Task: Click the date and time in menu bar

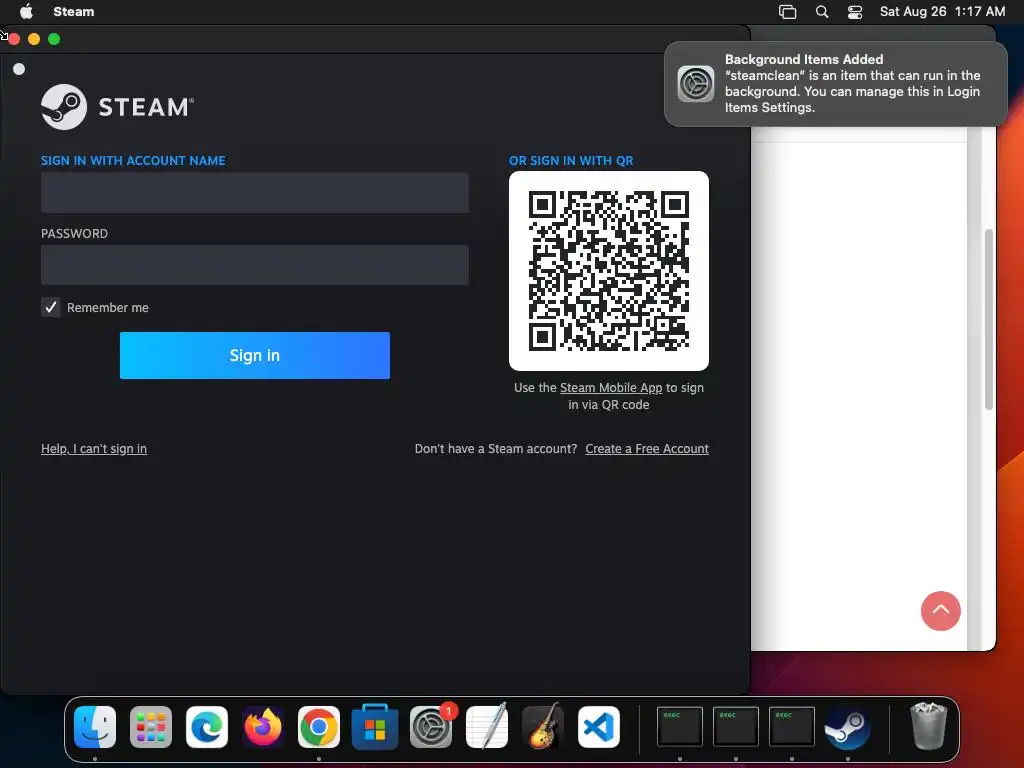Action: (x=942, y=11)
